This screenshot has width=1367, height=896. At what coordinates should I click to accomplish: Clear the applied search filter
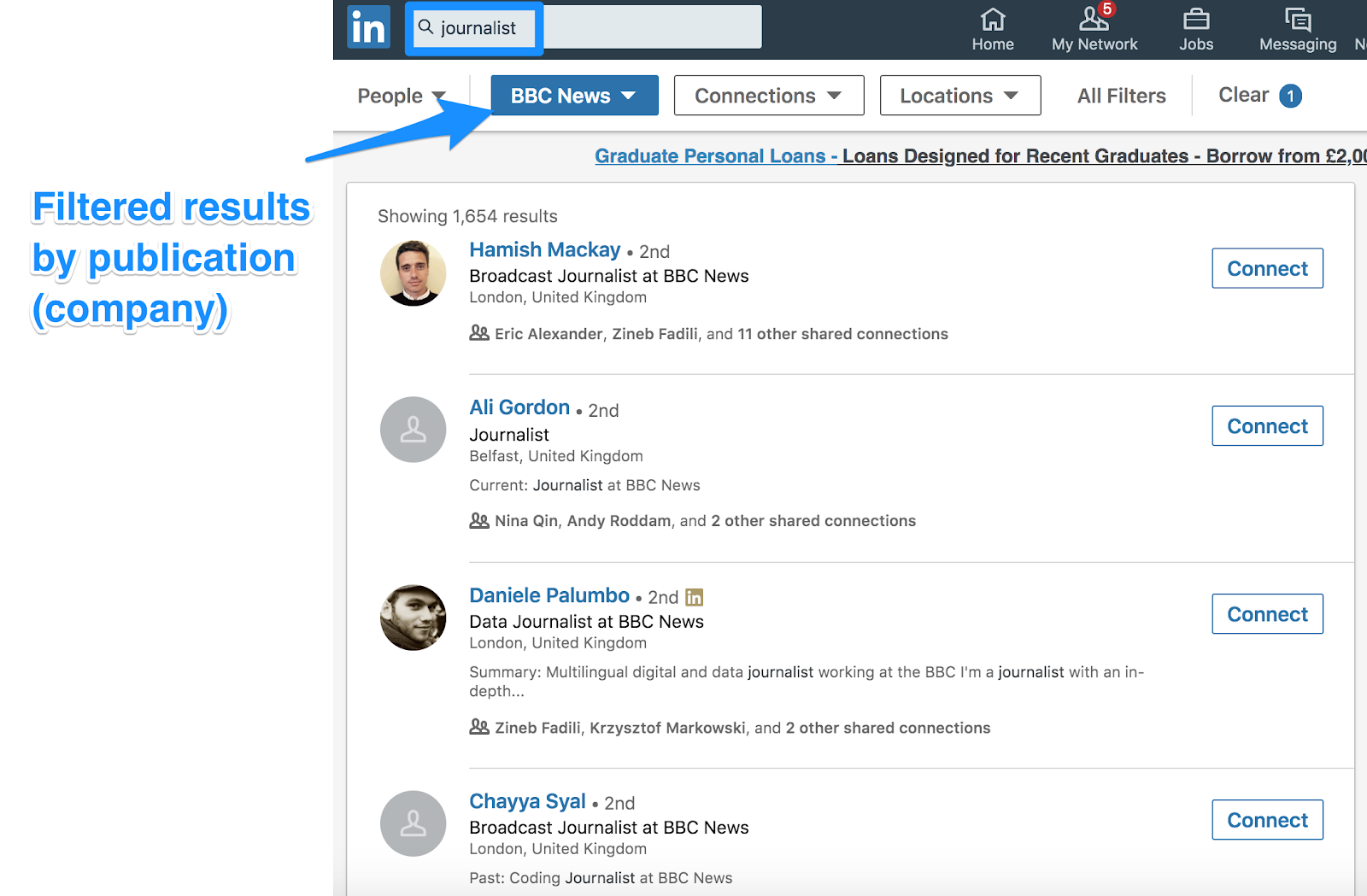[x=1258, y=96]
